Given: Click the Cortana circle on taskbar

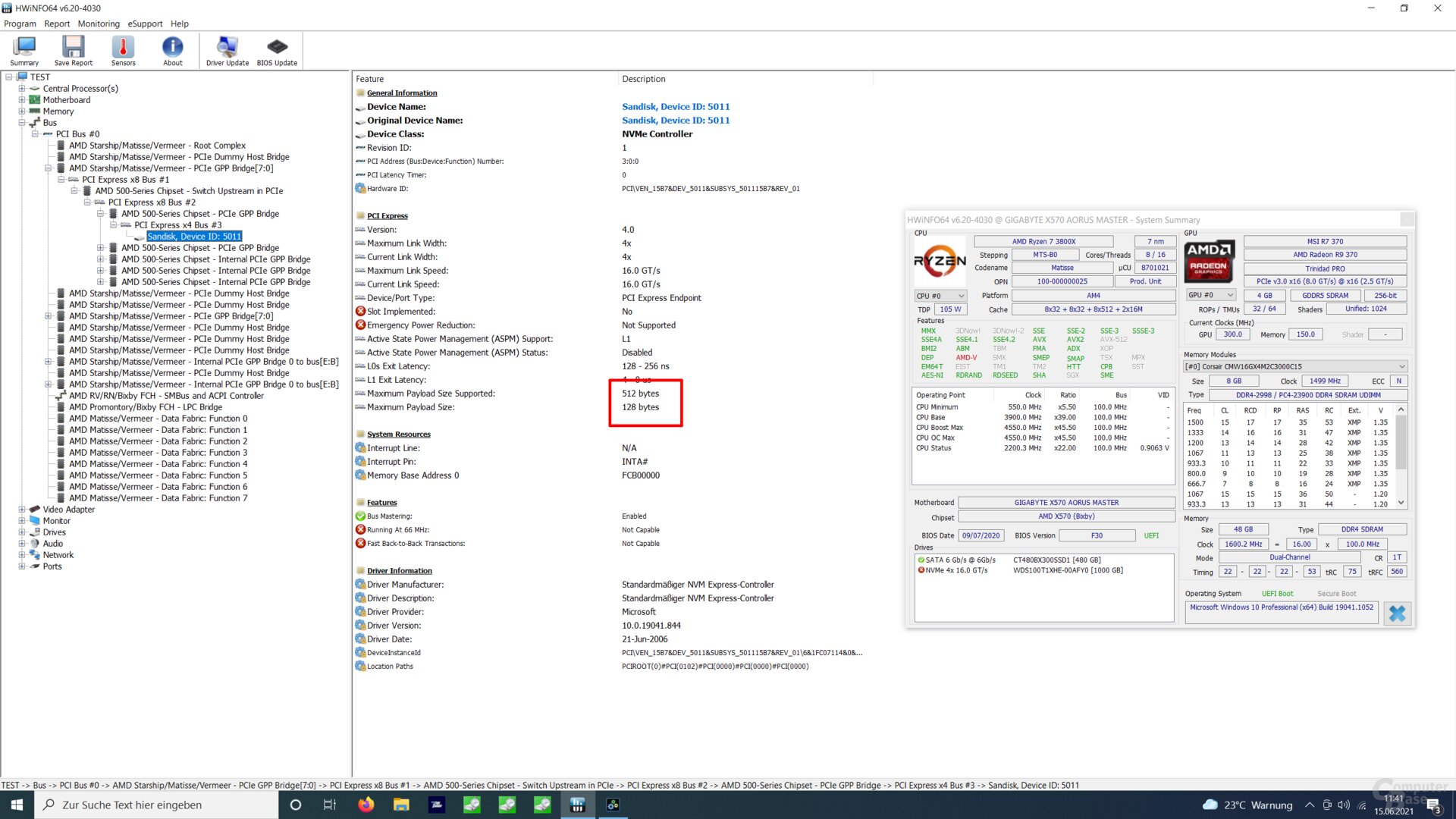Looking at the screenshot, I should click(296, 805).
